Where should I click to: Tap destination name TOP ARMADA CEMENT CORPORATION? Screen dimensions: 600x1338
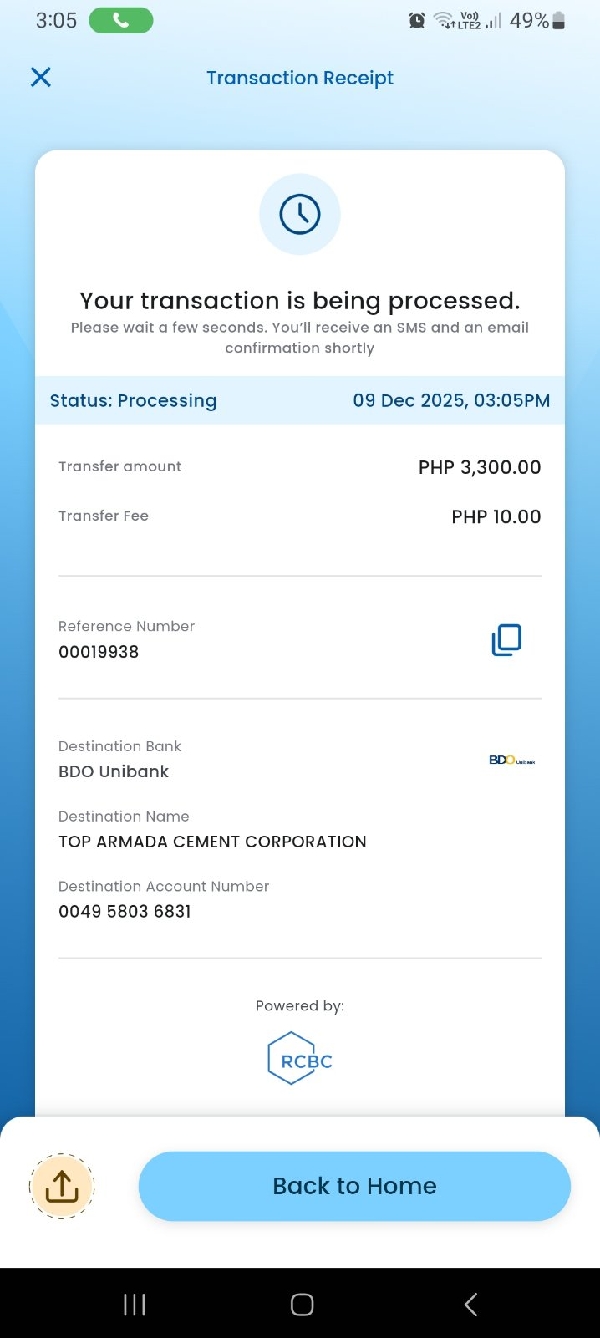click(212, 842)
